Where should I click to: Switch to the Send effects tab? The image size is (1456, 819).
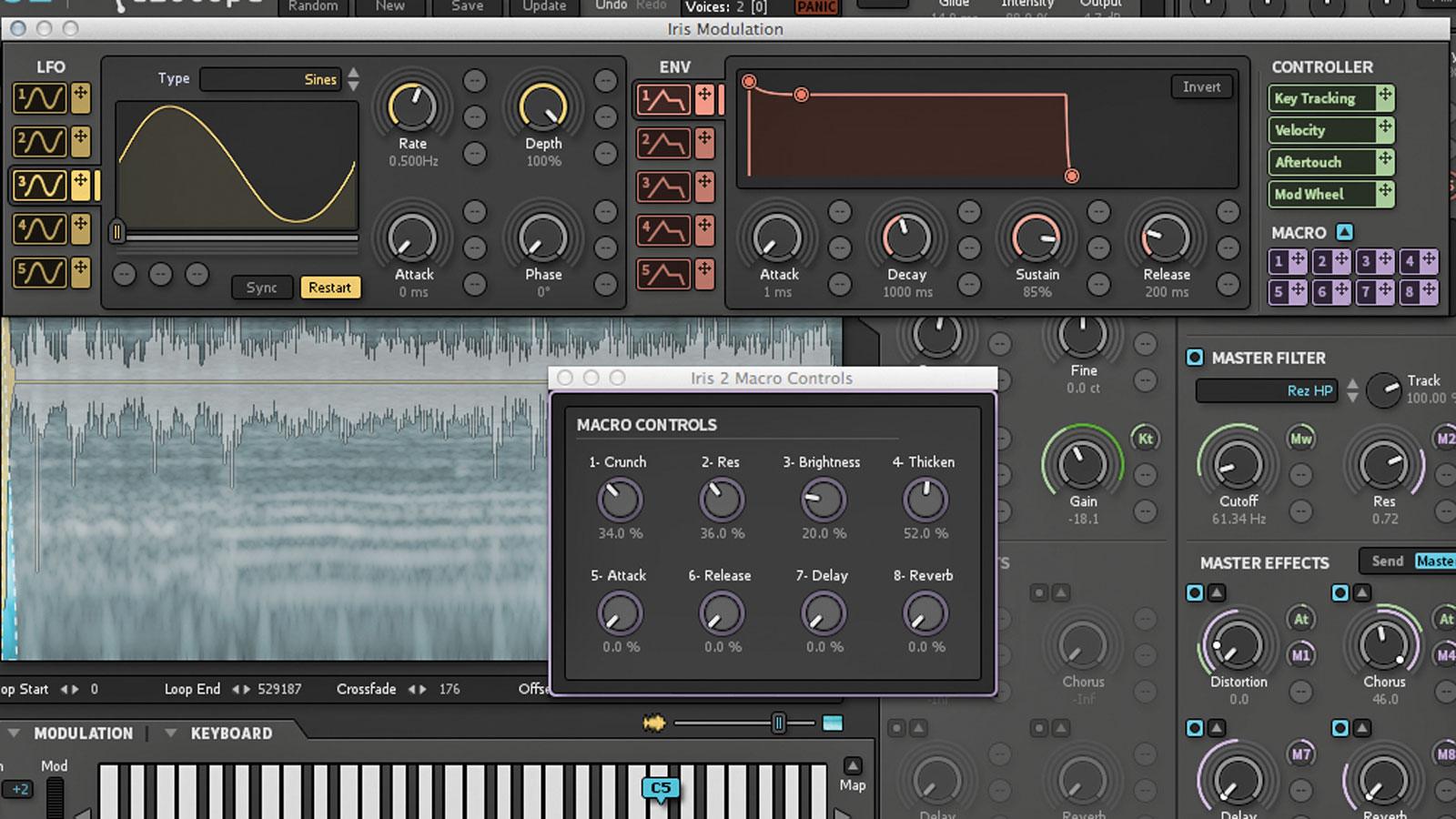1387,561
